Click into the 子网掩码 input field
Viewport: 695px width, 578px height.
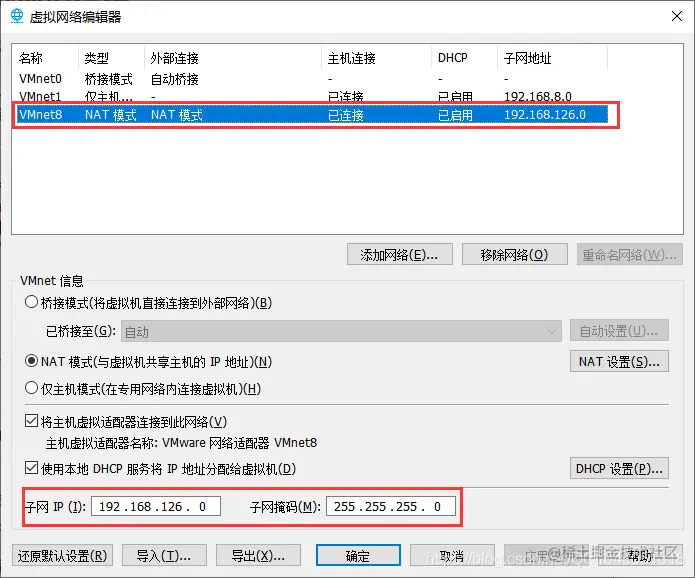(390, 506)
